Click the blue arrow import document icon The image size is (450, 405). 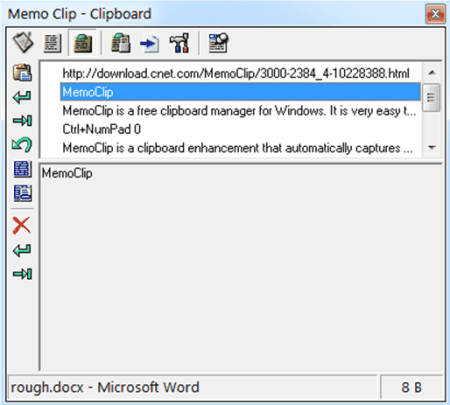tap(149, 44)
